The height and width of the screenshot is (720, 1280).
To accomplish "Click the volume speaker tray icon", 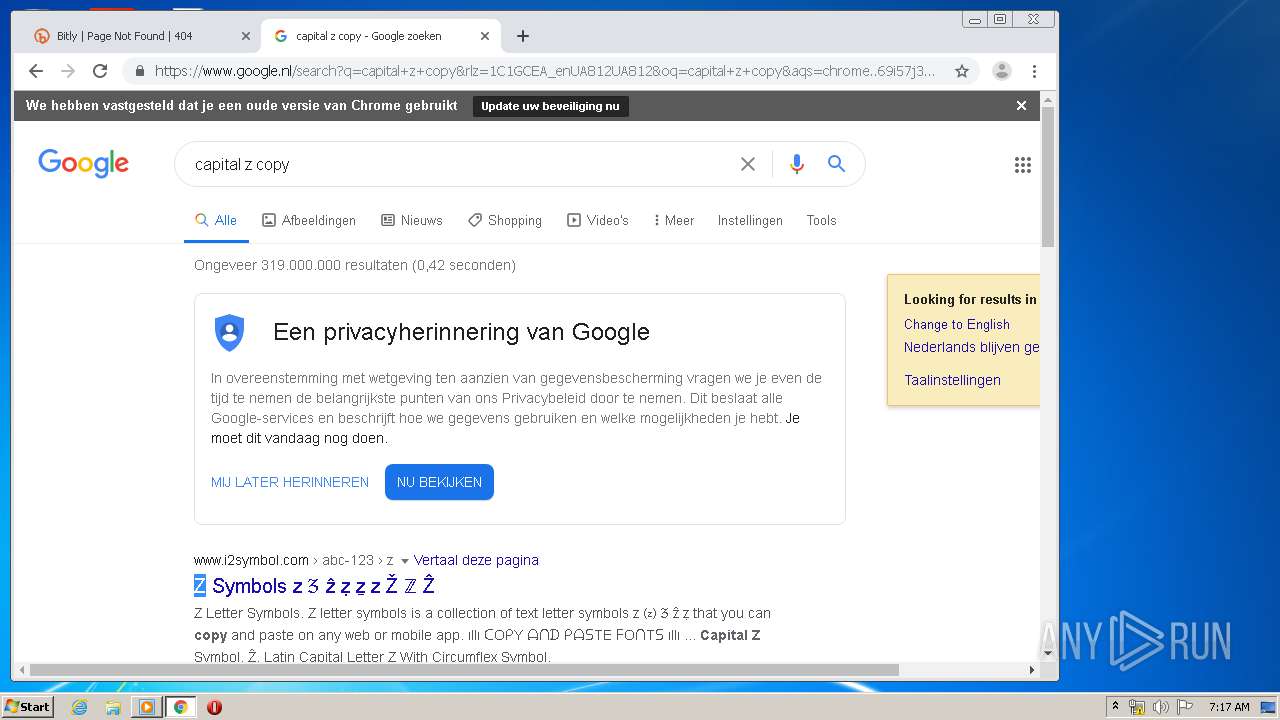I will 1161,707.
